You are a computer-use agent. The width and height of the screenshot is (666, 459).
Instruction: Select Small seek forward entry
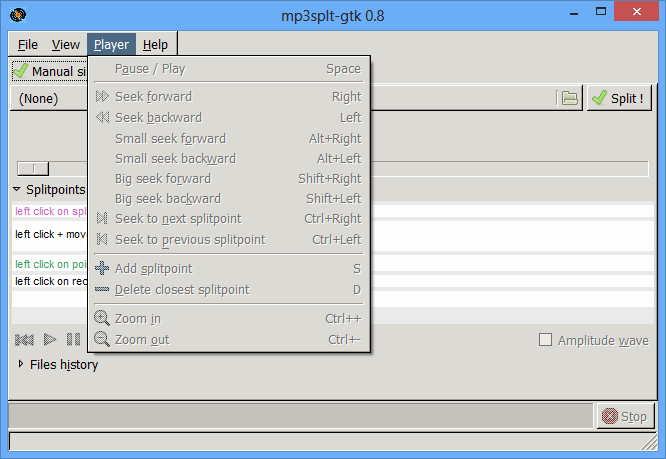click(x=229, y=138)
